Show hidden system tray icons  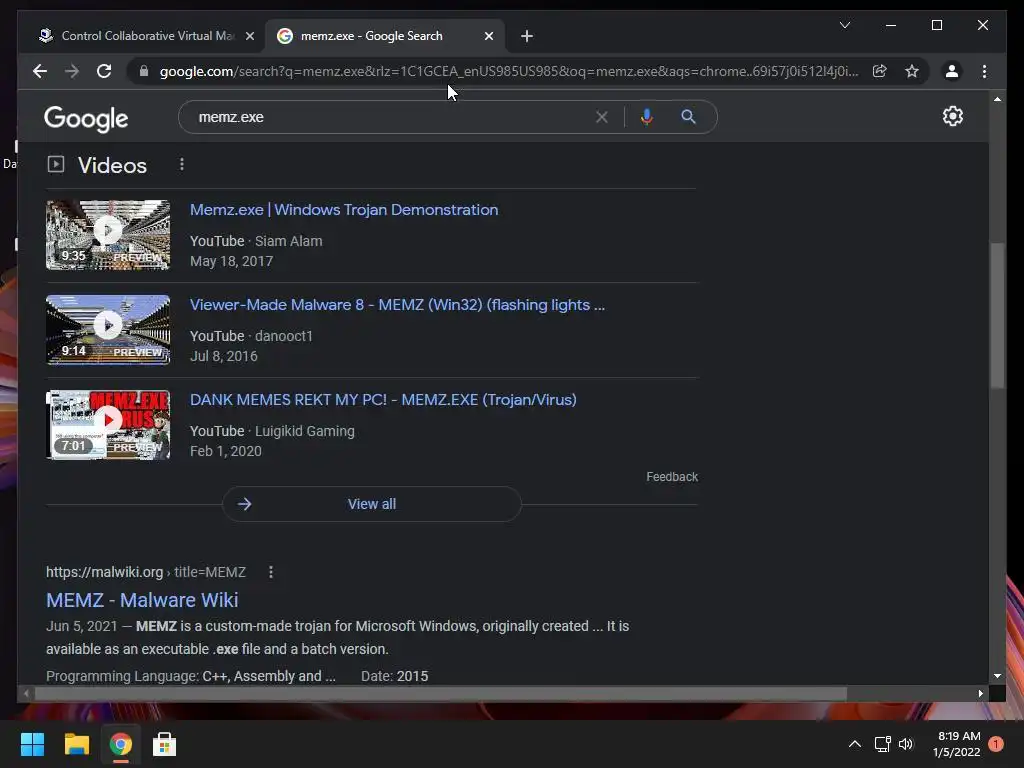854,744
